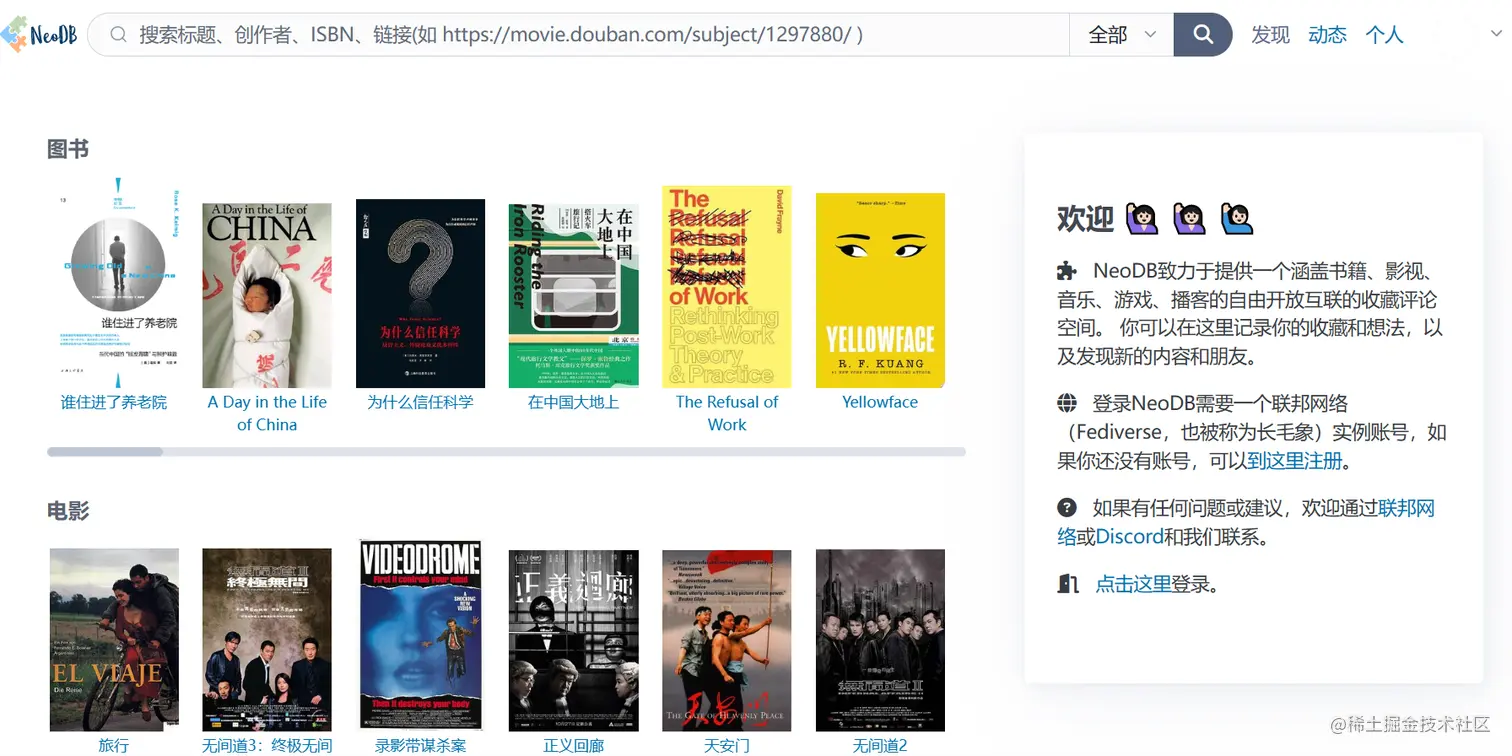This screenshot has width=1512, height=756.
Task: Click the NeoDB logo
Action: (x=39, y=35)
